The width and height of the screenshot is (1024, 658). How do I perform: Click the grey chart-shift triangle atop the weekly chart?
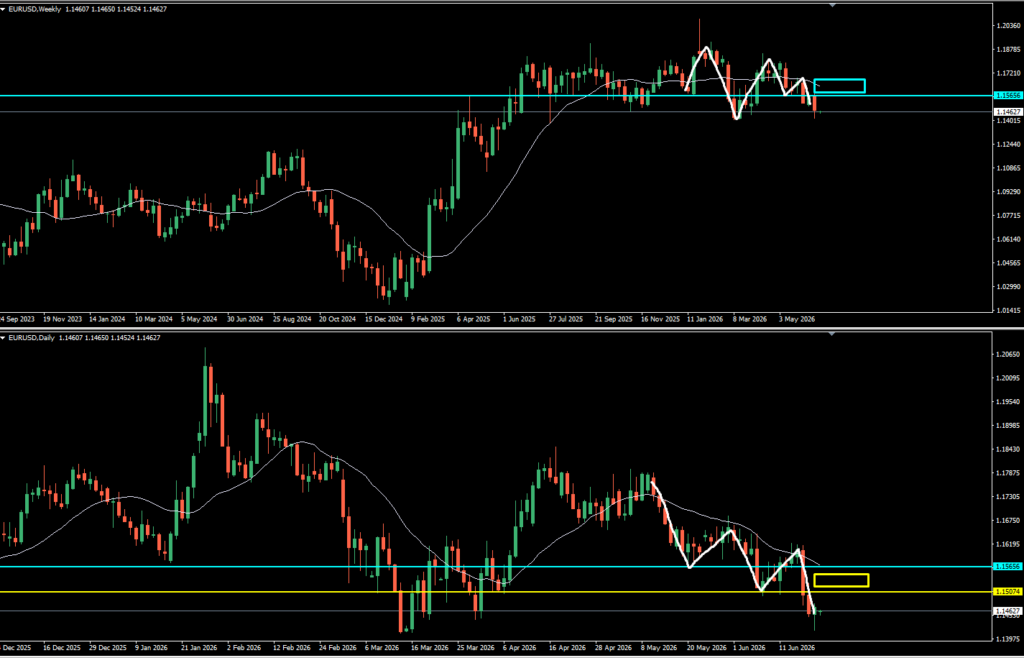click(x=832, y=5)
